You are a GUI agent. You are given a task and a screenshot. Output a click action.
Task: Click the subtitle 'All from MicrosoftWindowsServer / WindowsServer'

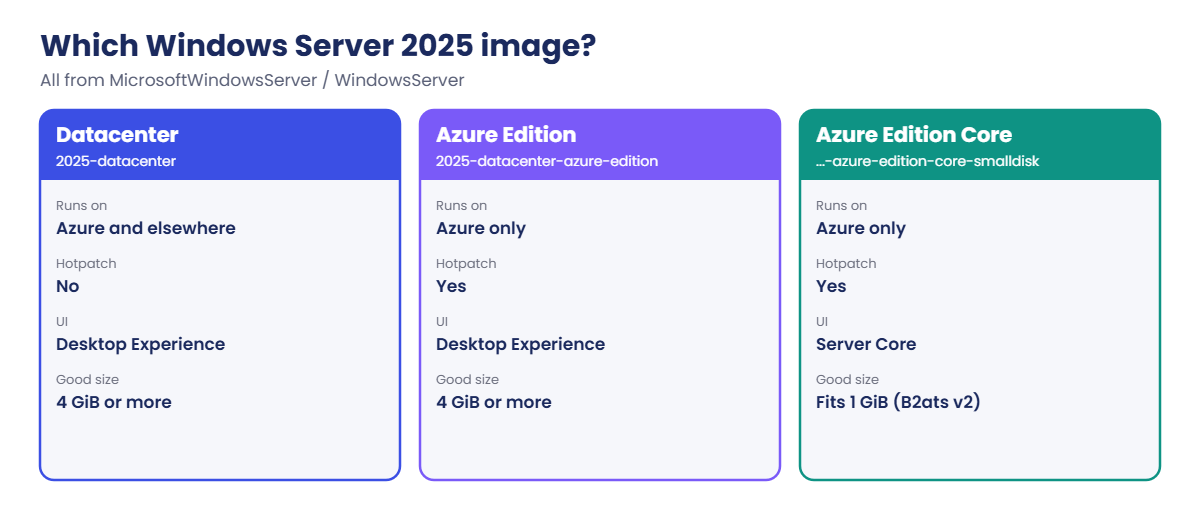[x=252, y=80]
